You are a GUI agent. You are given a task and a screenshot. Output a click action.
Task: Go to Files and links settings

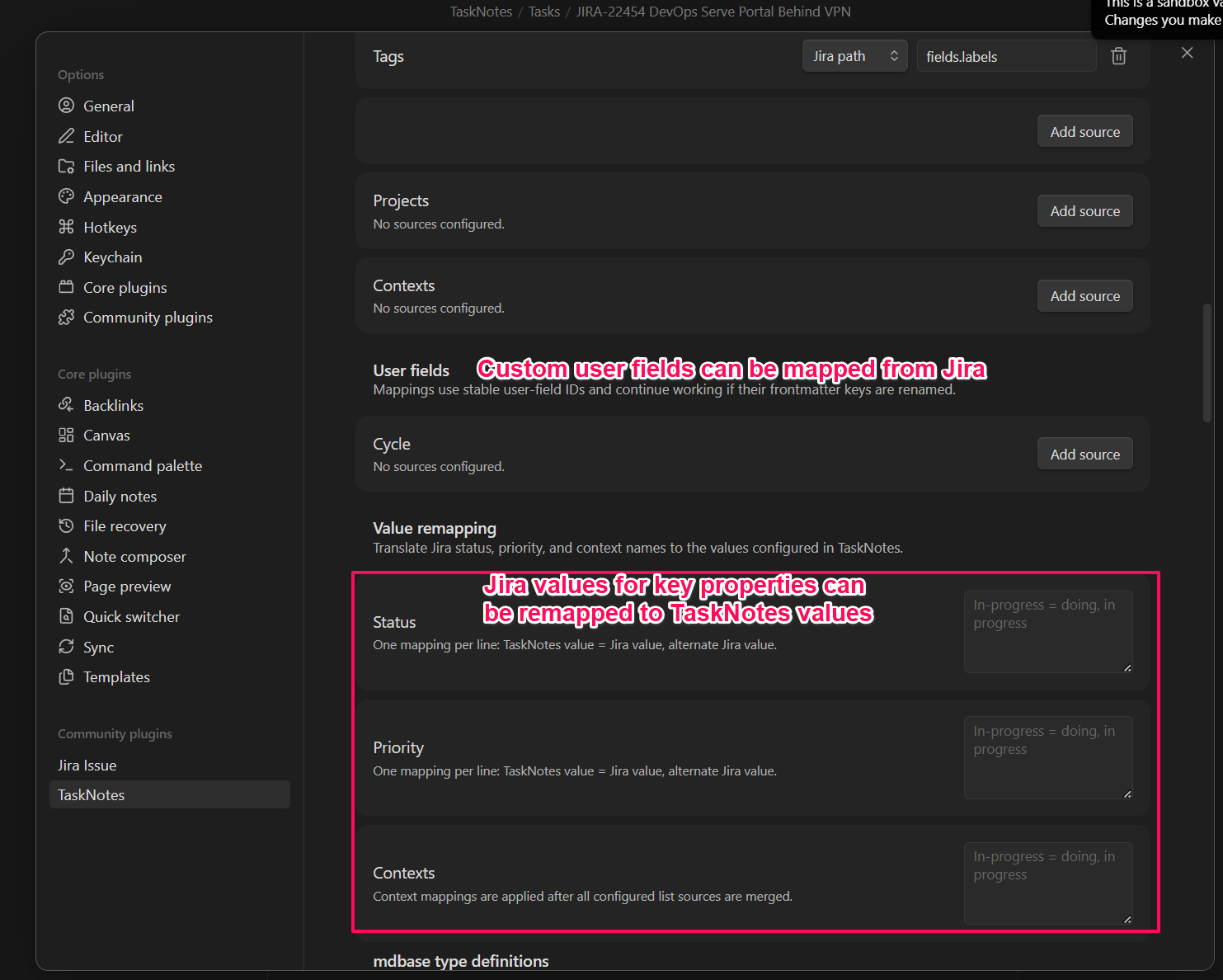(x=170, y=166)
